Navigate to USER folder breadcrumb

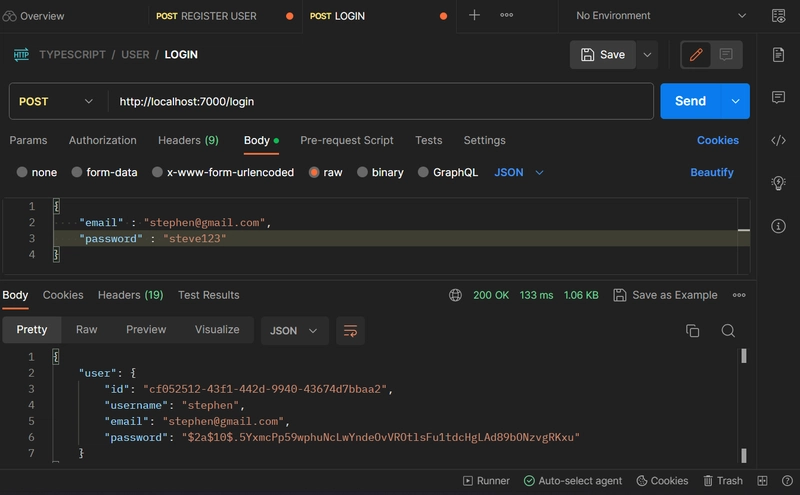pyautogui.click(x=135, y=55)
